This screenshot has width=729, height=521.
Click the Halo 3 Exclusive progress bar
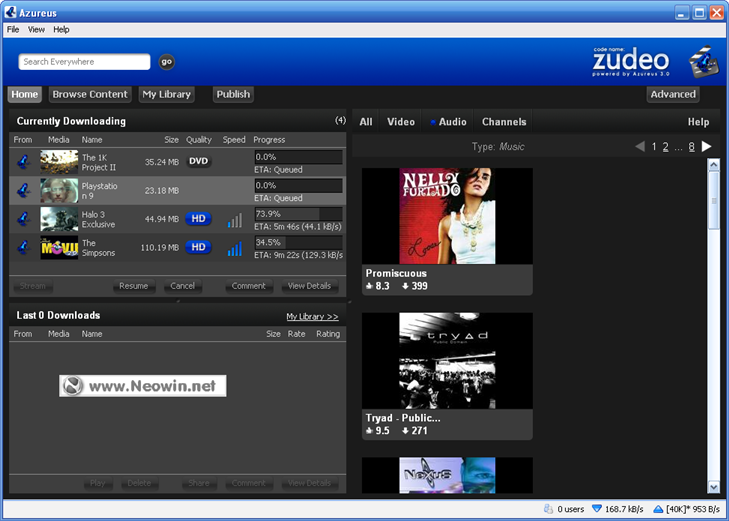coord(298,214)
